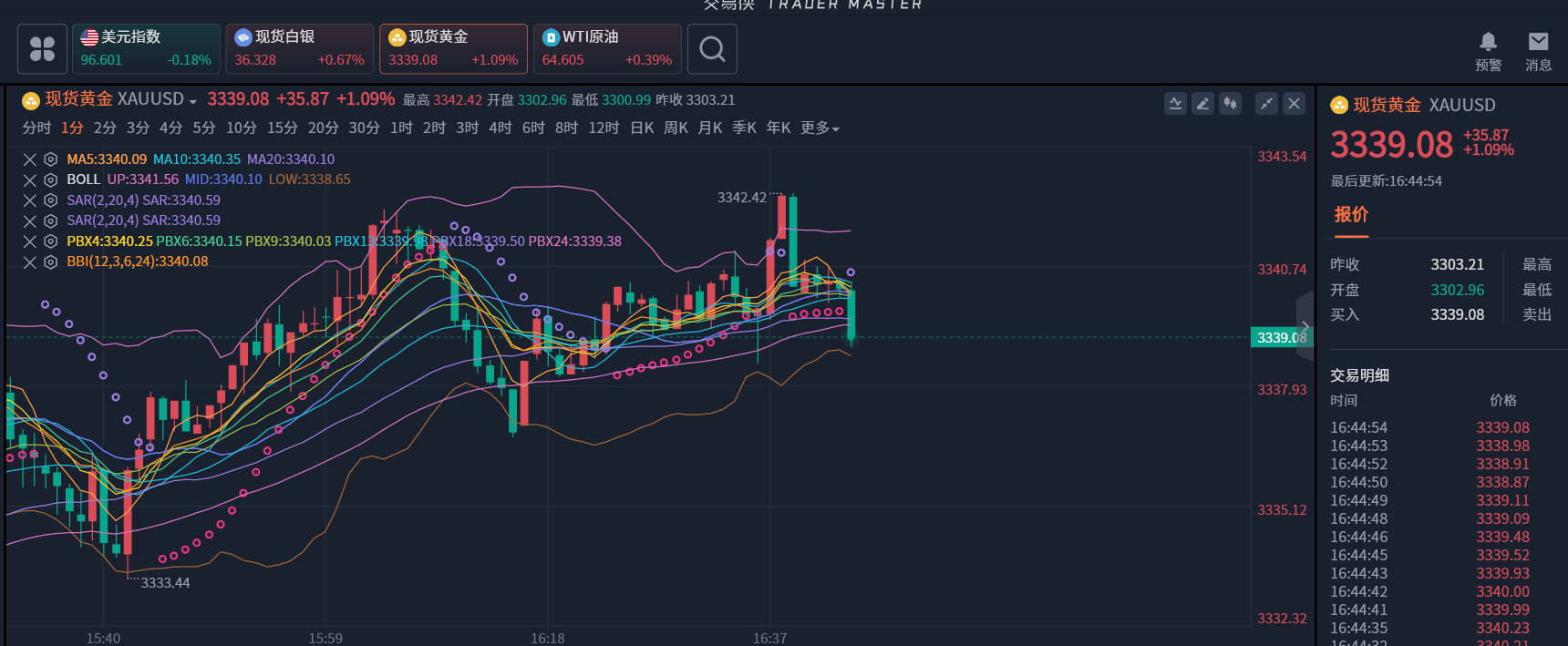Screen dimensions: 1568x646
Task: Remove the PBX indicator
Action: 30,241
